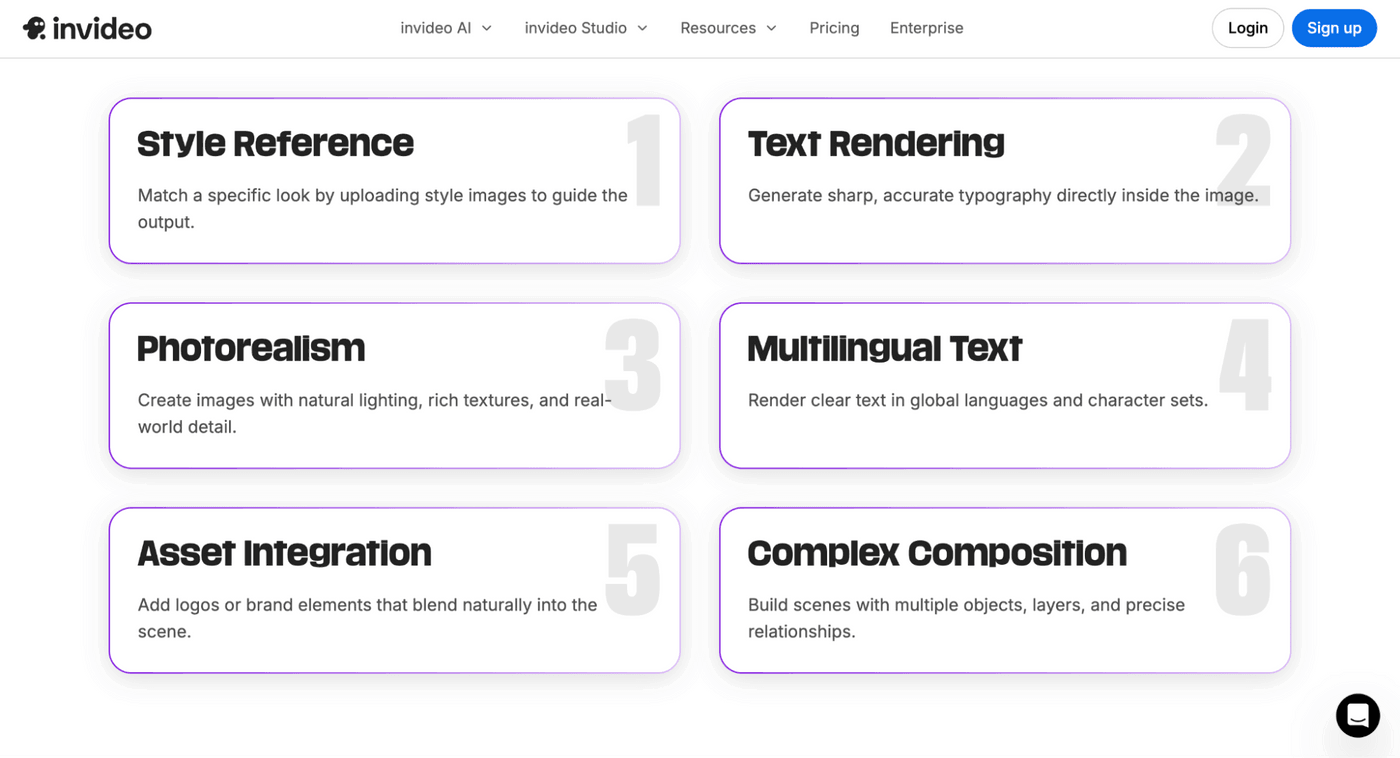Open the Pricing page

click(x=834, y=28)
